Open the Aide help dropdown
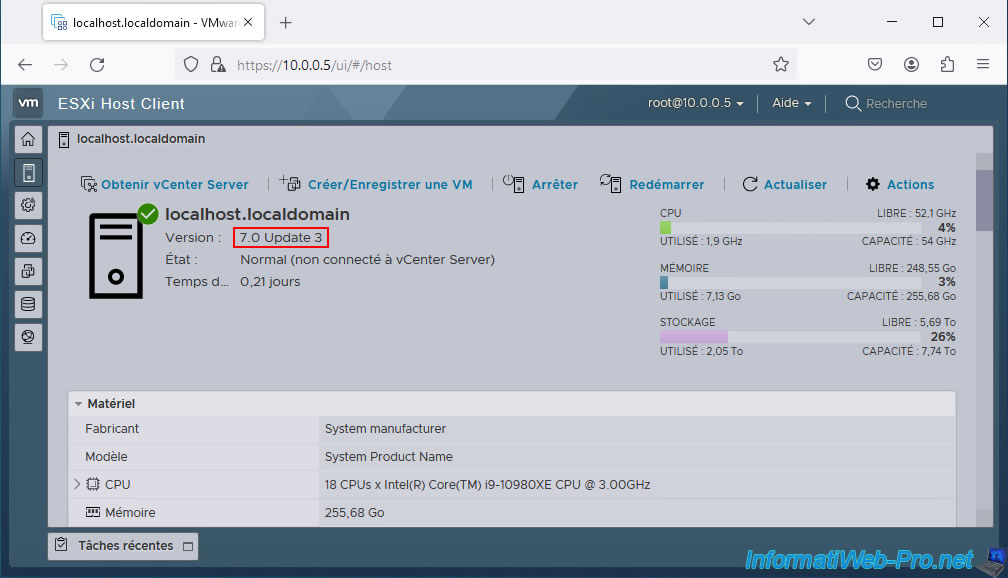The width and height of the screenshot is (1008, 578). coord(791,103)
